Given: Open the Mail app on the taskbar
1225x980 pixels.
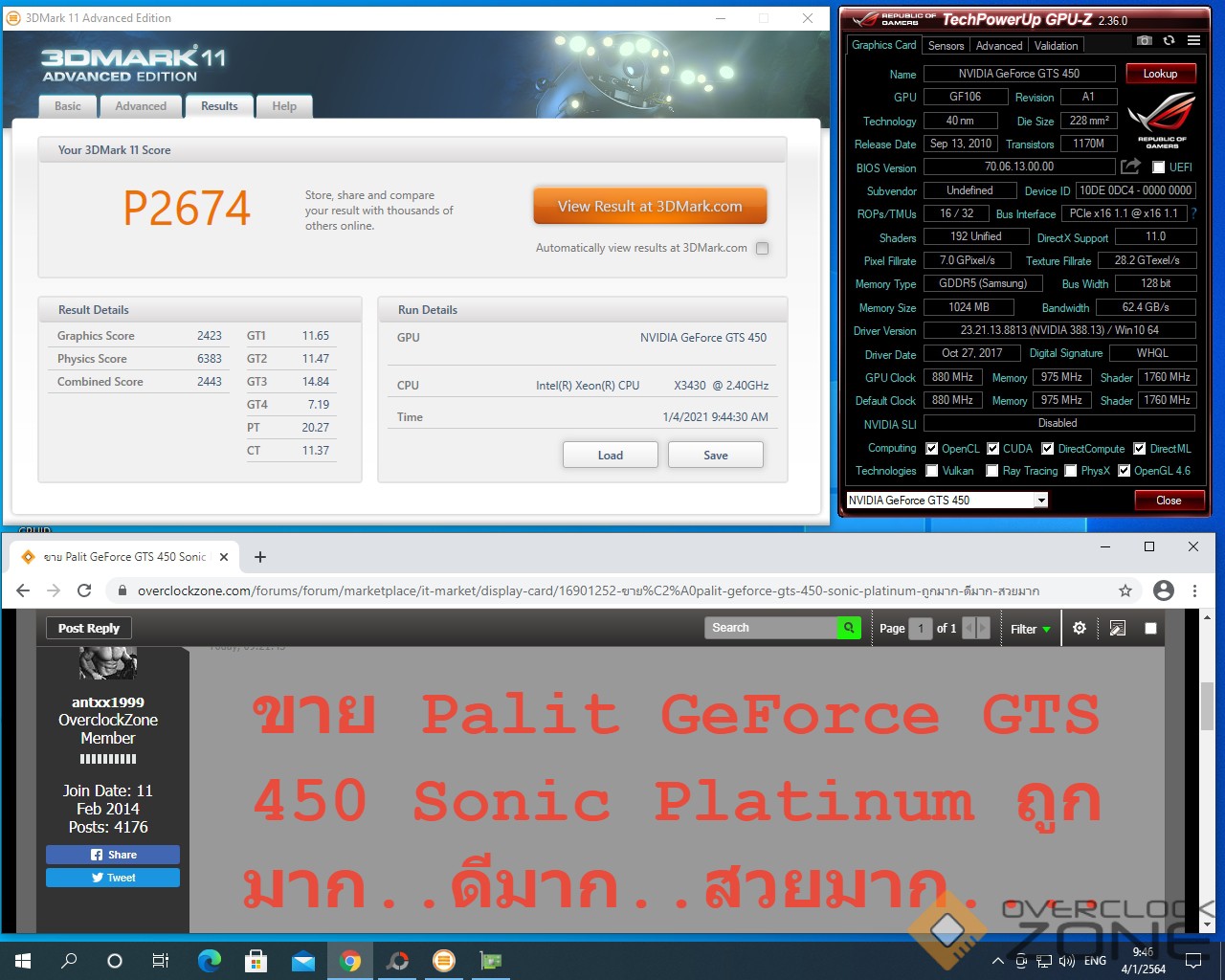Looking at the screenshot, I should point(302,960).
